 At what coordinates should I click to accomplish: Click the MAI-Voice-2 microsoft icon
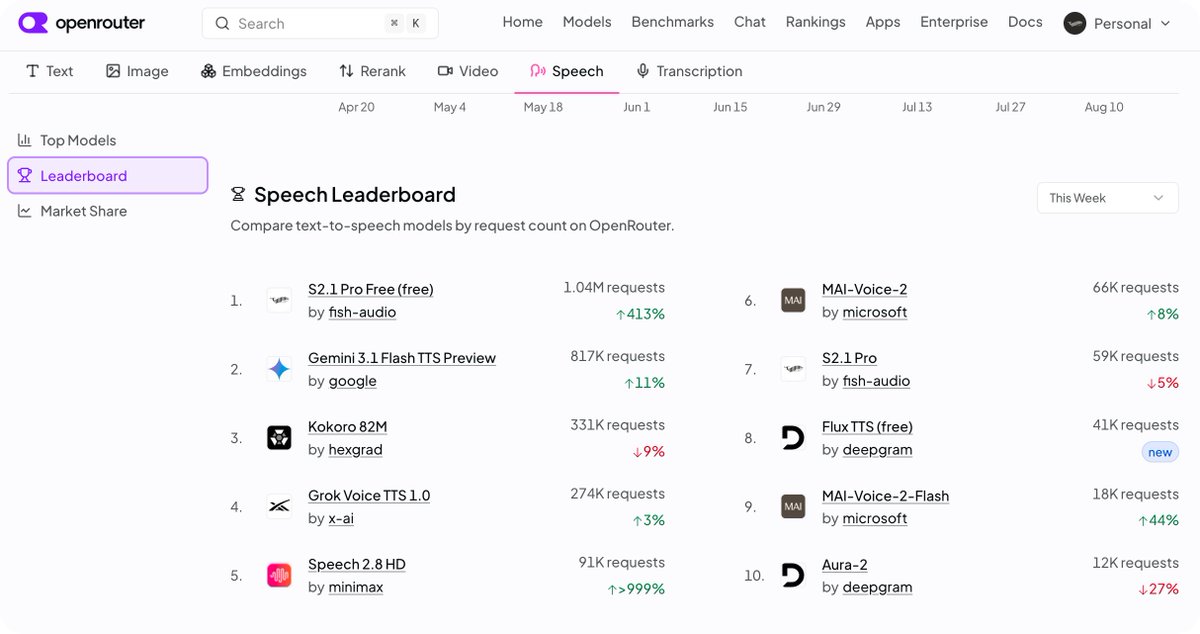tap(793, 300)
